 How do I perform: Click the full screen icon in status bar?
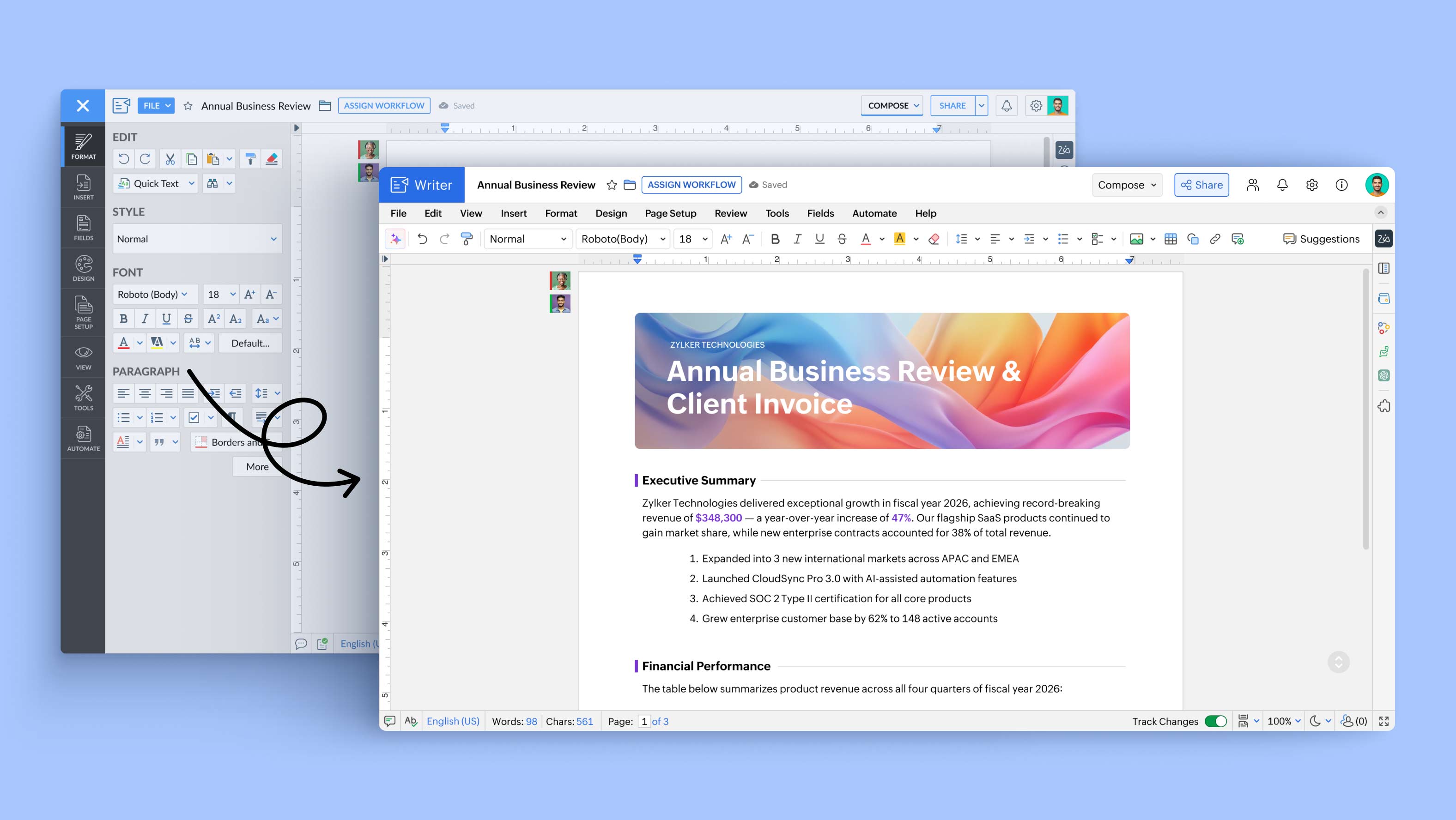click(x=1383, y=721)
